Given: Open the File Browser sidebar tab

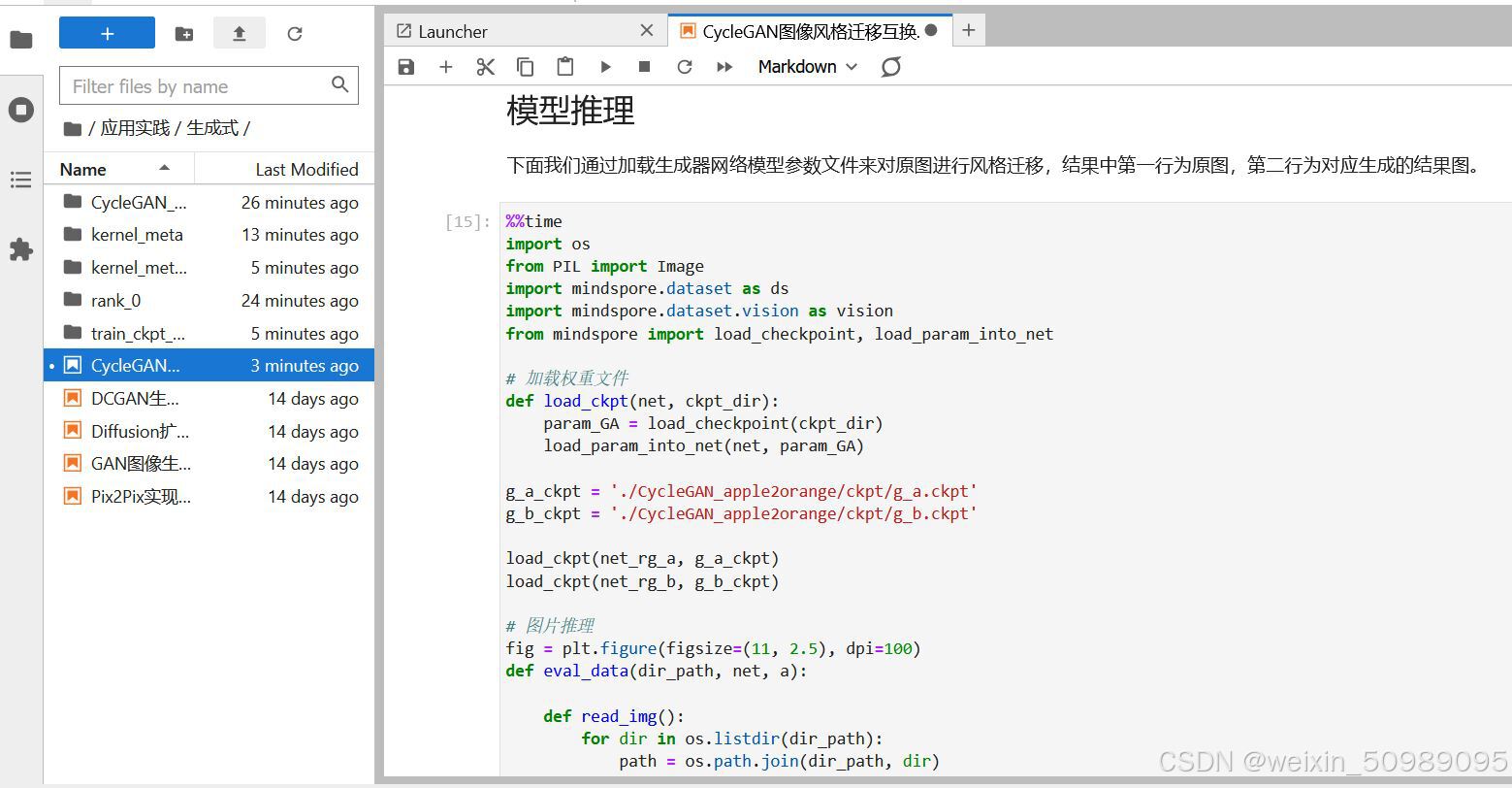Looking at the screenshot, I should [x=21, y=40].
